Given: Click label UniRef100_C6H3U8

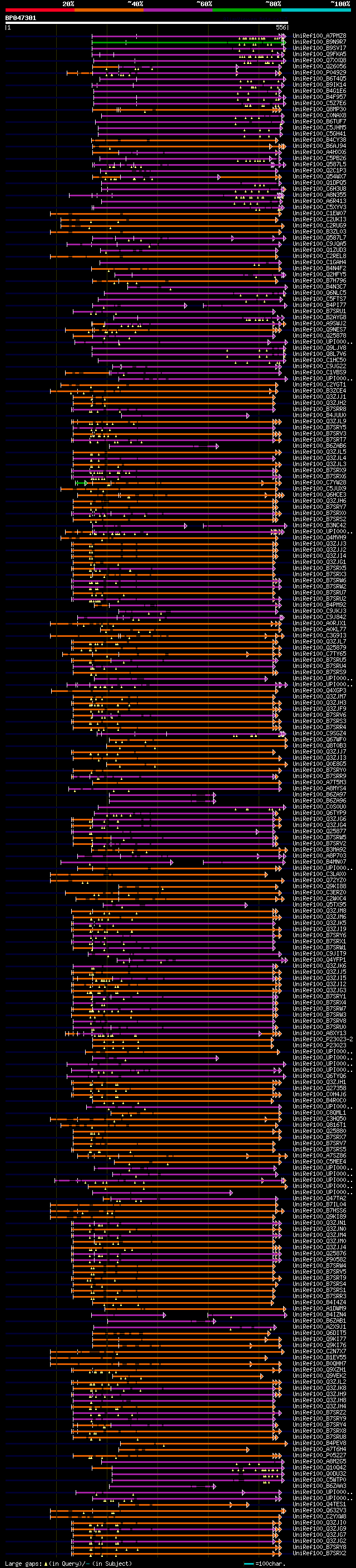Looking at the screenshot, I should [x=319, y=189].
